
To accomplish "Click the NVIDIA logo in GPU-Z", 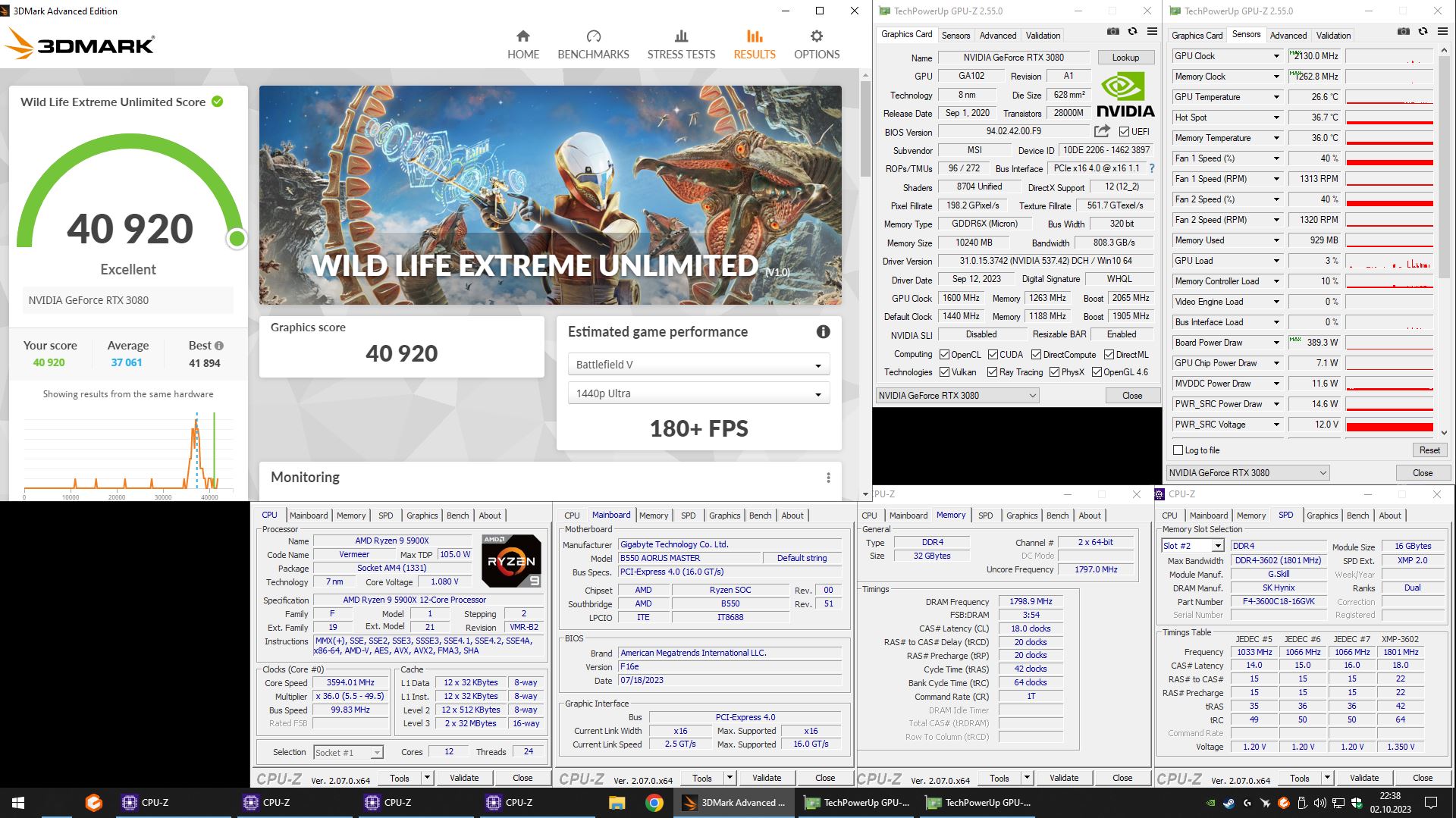I will pos(1125,96).
